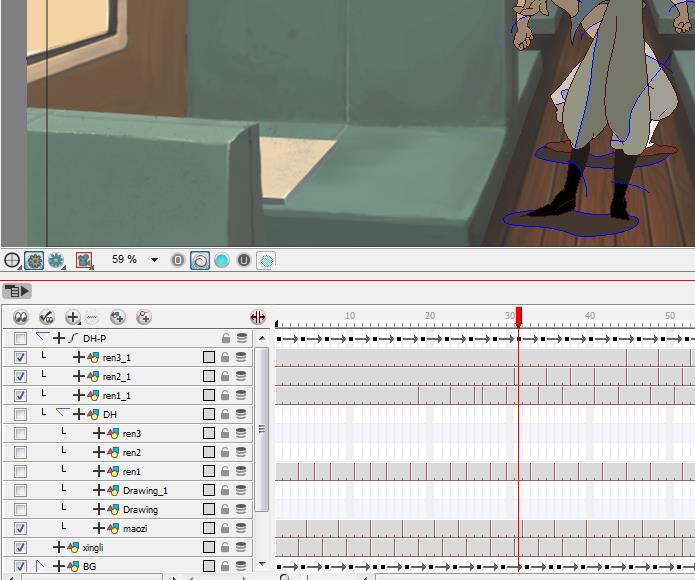Screen dimensions: 695x580
Task: Click the layer list scroll down arrow
Action: (262, 564)
